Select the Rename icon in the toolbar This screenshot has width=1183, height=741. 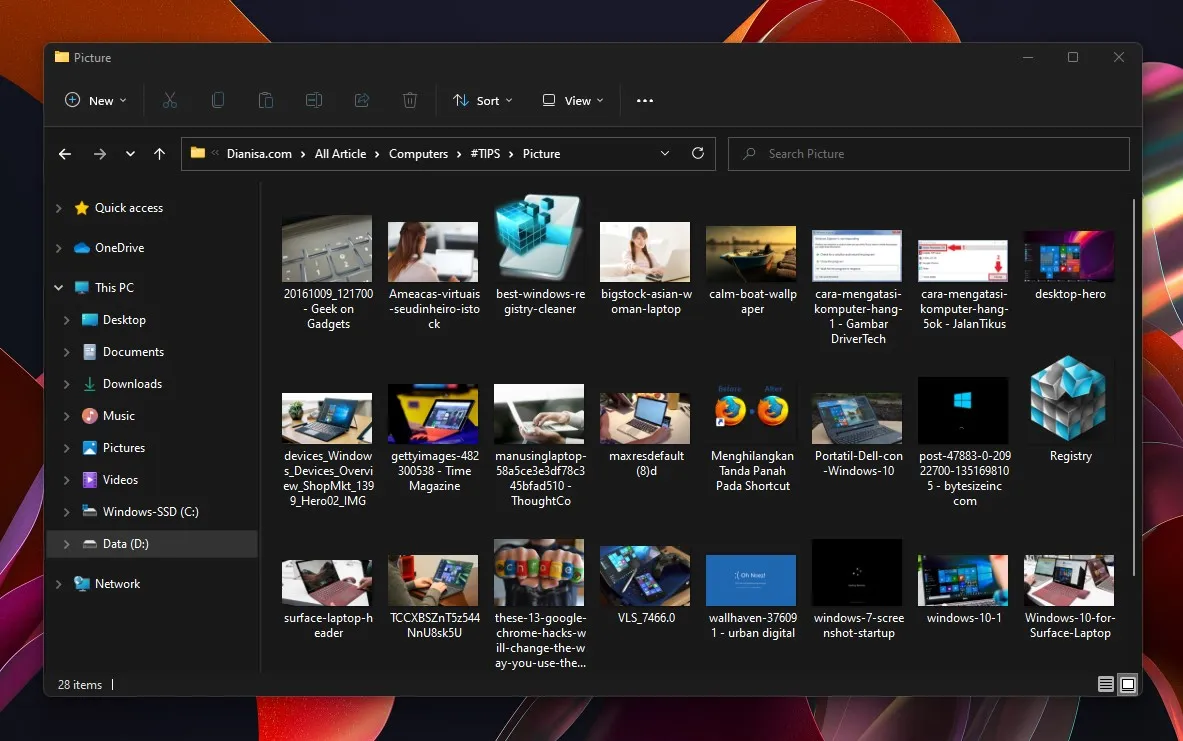[x=314, y=100]
